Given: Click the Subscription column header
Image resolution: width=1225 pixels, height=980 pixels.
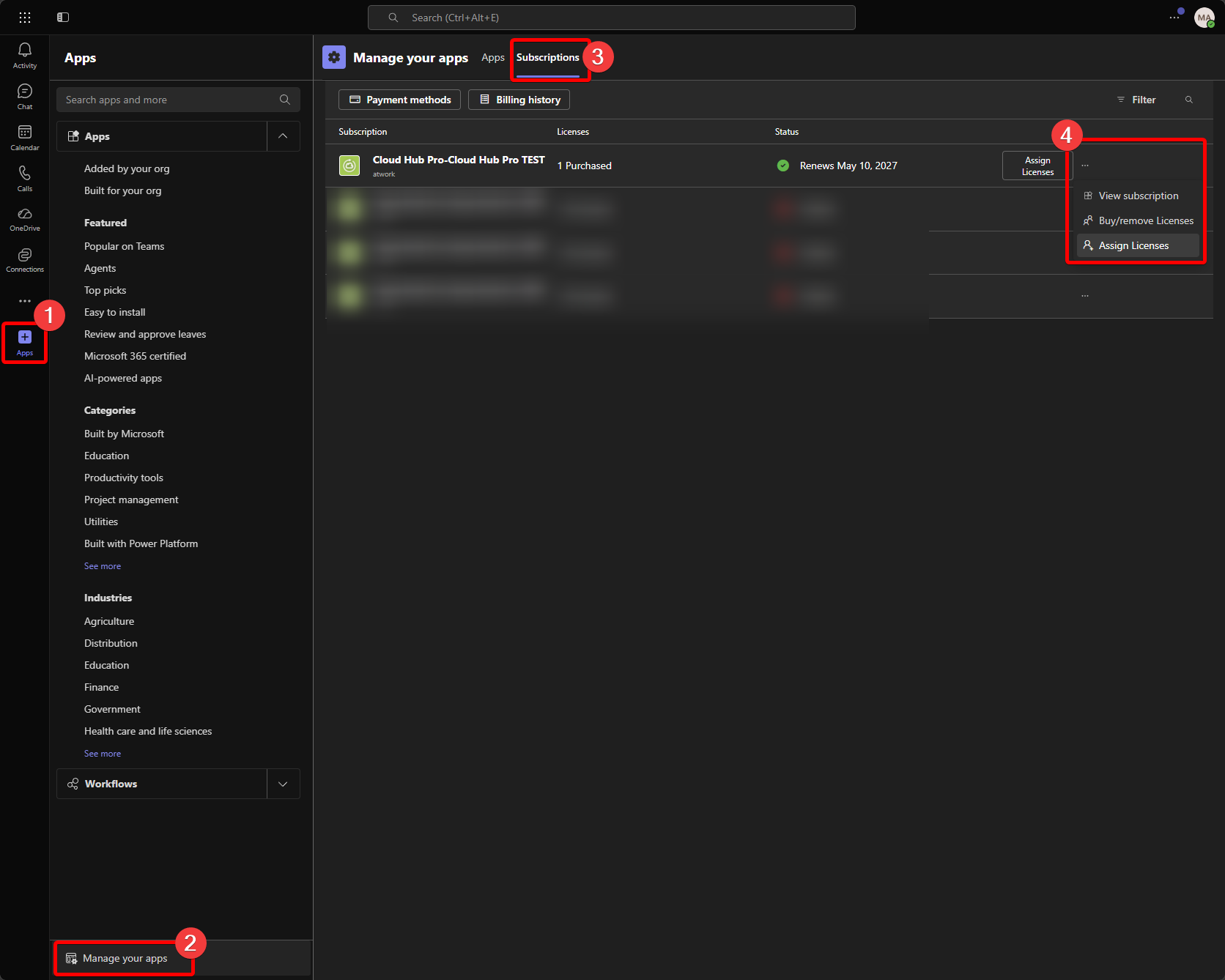Looking at the screenshot, I should point(363,132).
